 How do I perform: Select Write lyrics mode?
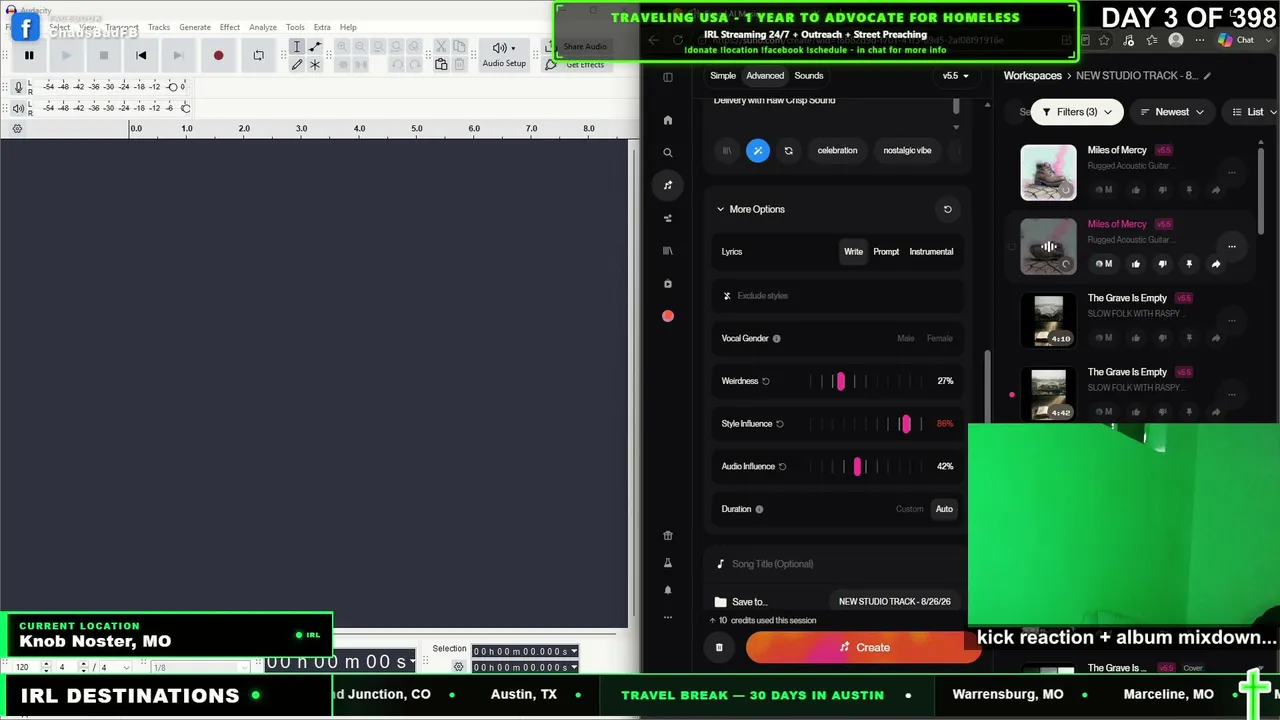coord(853,252)
